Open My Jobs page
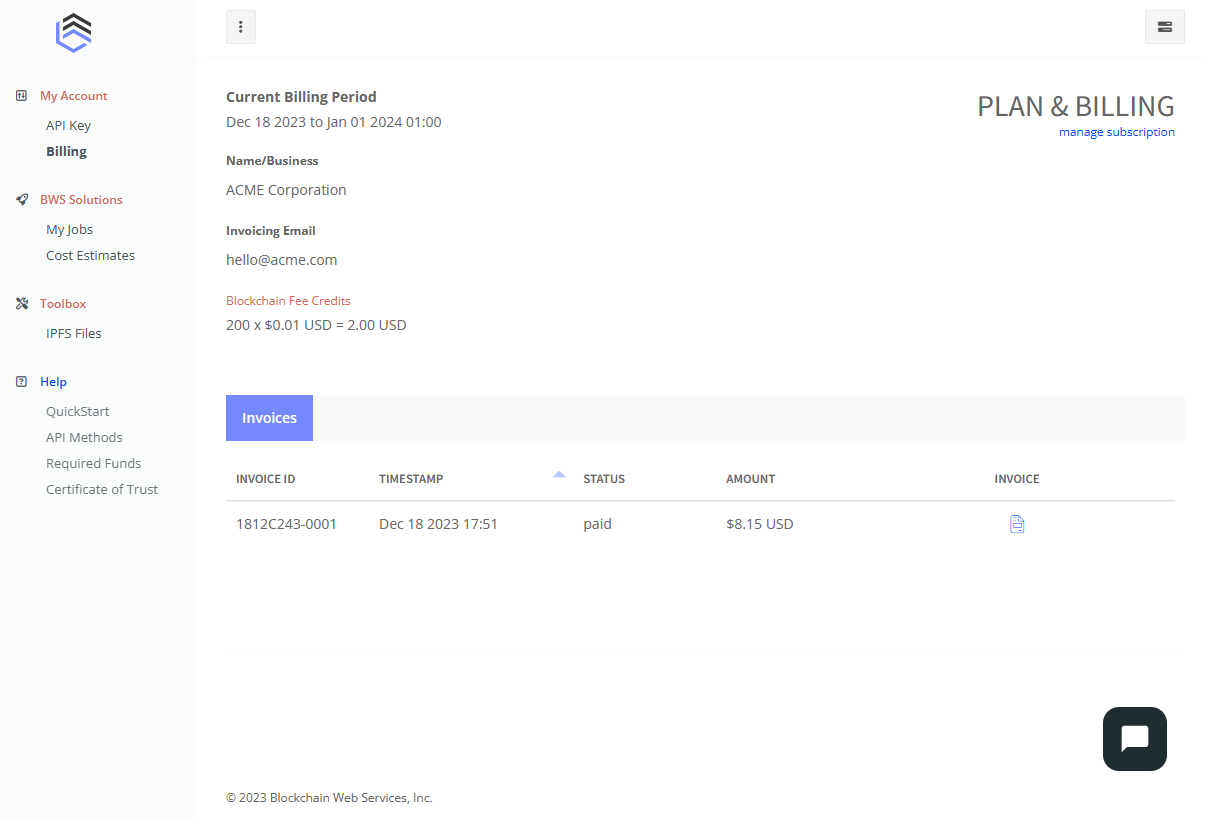This screenshot has height=818, width=1206. [x=69, y=230]
